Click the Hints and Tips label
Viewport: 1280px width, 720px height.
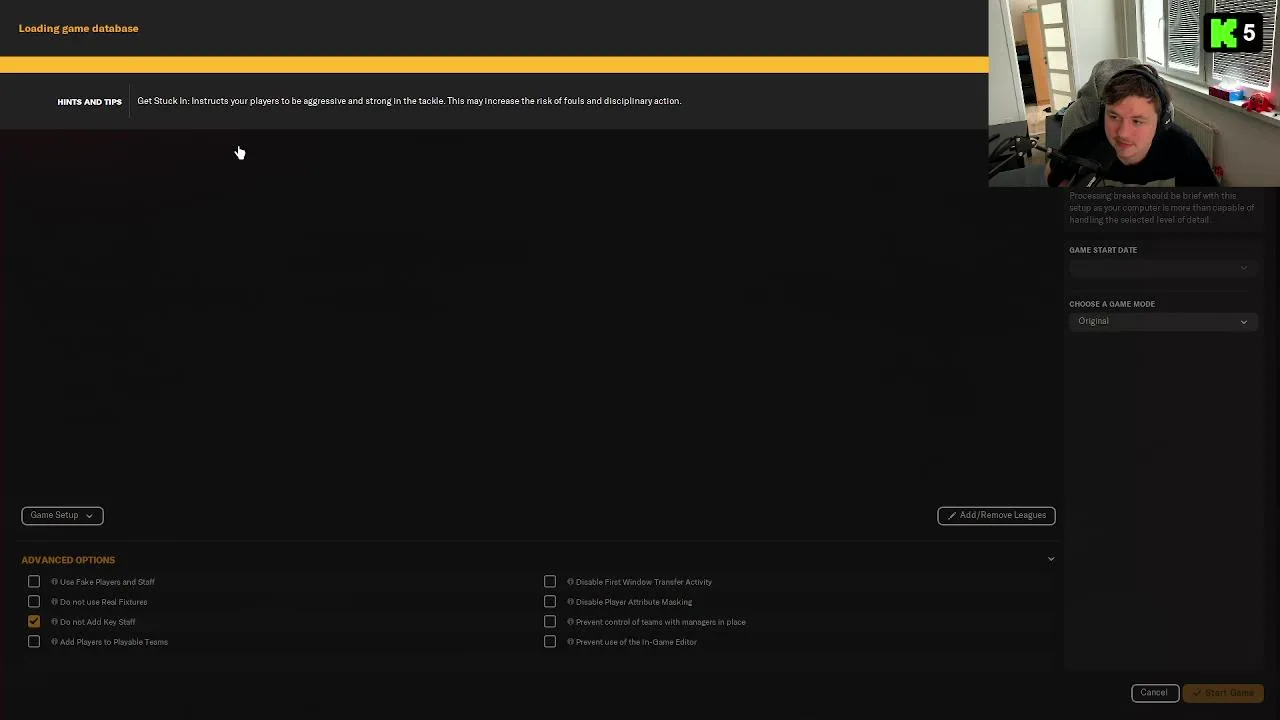pyautogui.click(x=89, y=102)
